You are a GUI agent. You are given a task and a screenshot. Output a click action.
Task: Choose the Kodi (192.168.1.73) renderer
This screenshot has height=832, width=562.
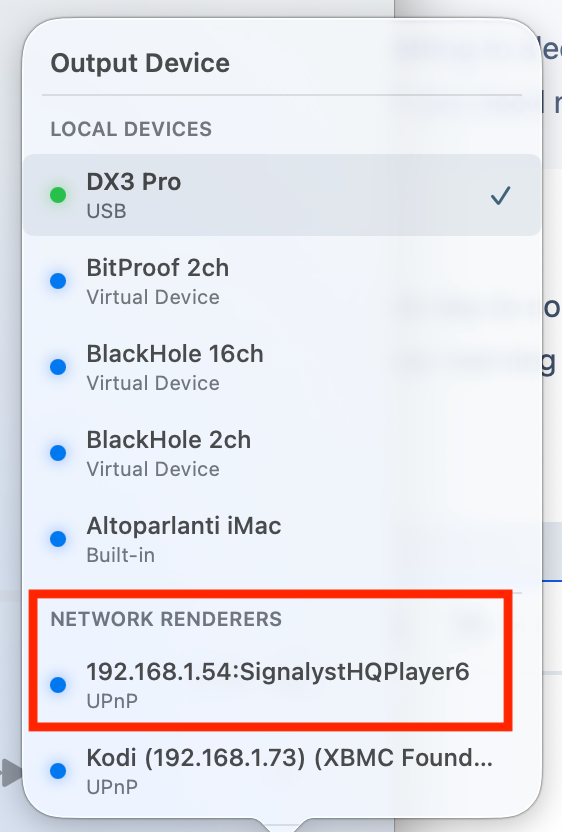tap(282, 771)
